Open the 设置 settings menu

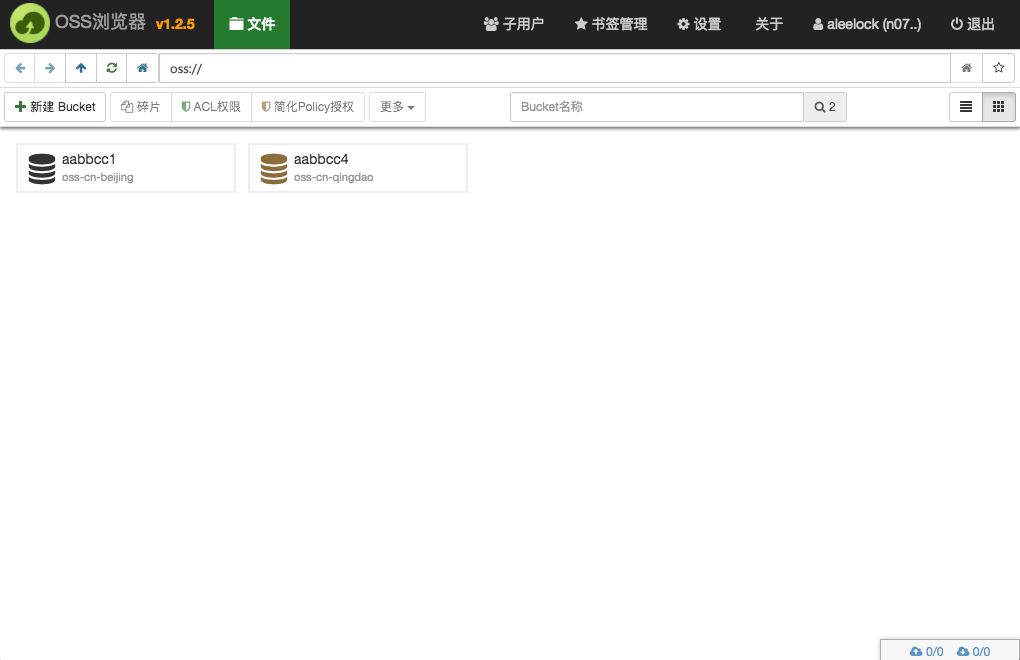pyautogui.click(x=699, y=24)
